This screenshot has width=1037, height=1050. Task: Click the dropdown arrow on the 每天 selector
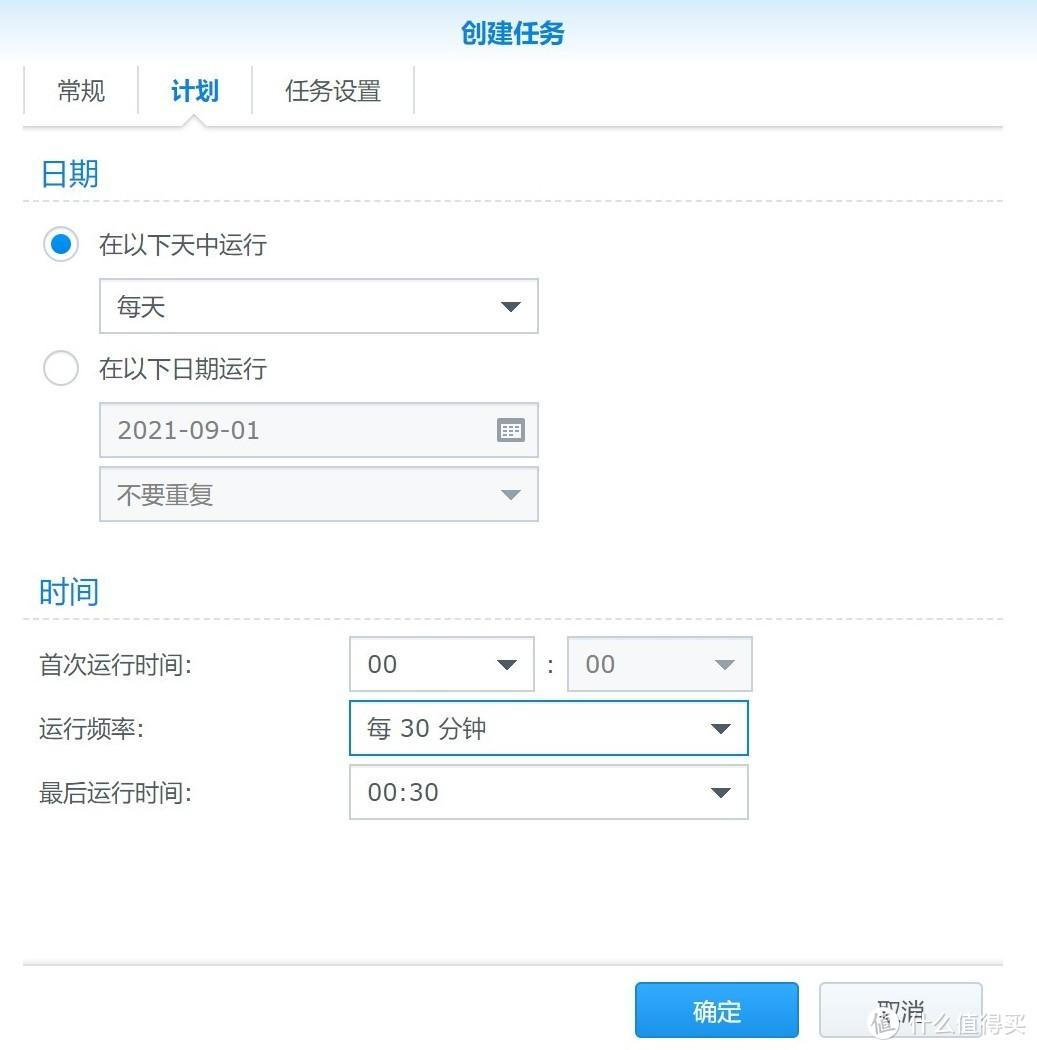(x=511, y=307)
